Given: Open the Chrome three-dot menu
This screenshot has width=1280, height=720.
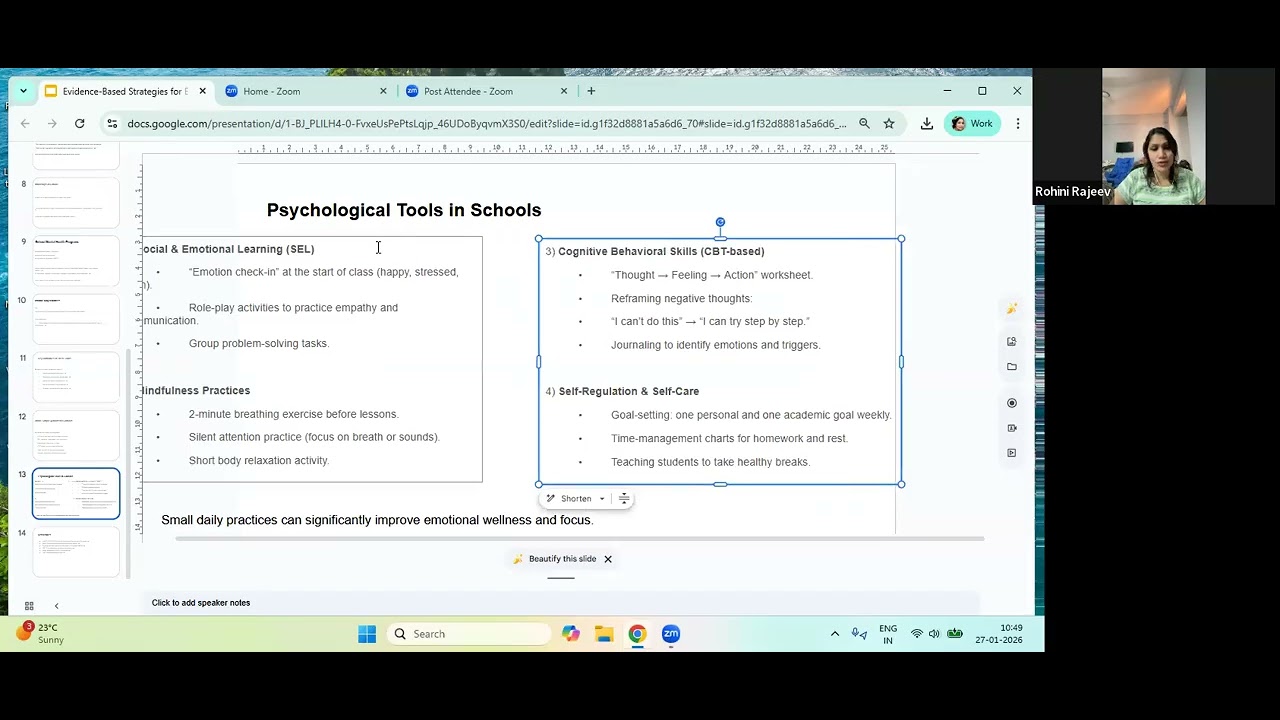Looking at the screenshot, I should coord(1017,124).
